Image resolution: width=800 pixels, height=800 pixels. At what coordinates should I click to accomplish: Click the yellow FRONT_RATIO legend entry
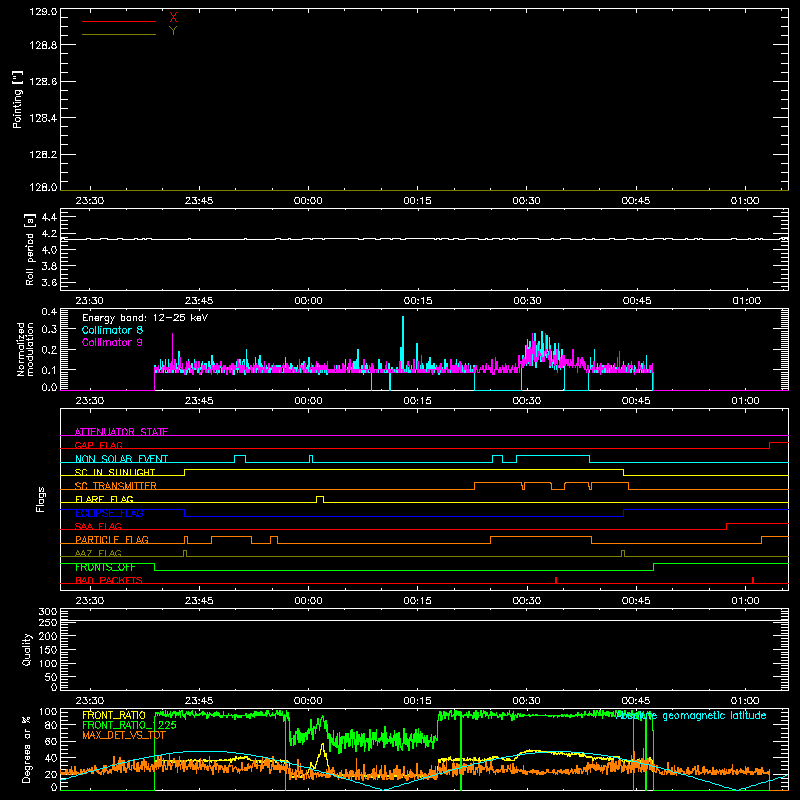[114, 715]
